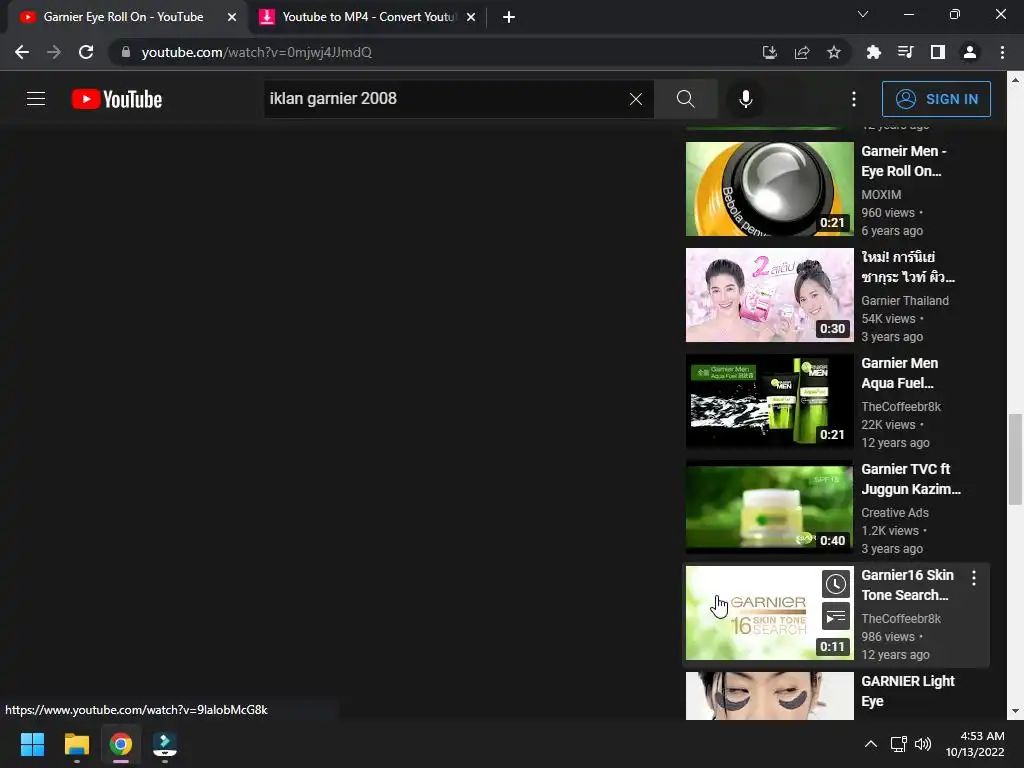This screenshot has width=1024, height=768.
Task: Open the 'Garnier16 Skin Tone Search' title
Action: pos(908,585)
